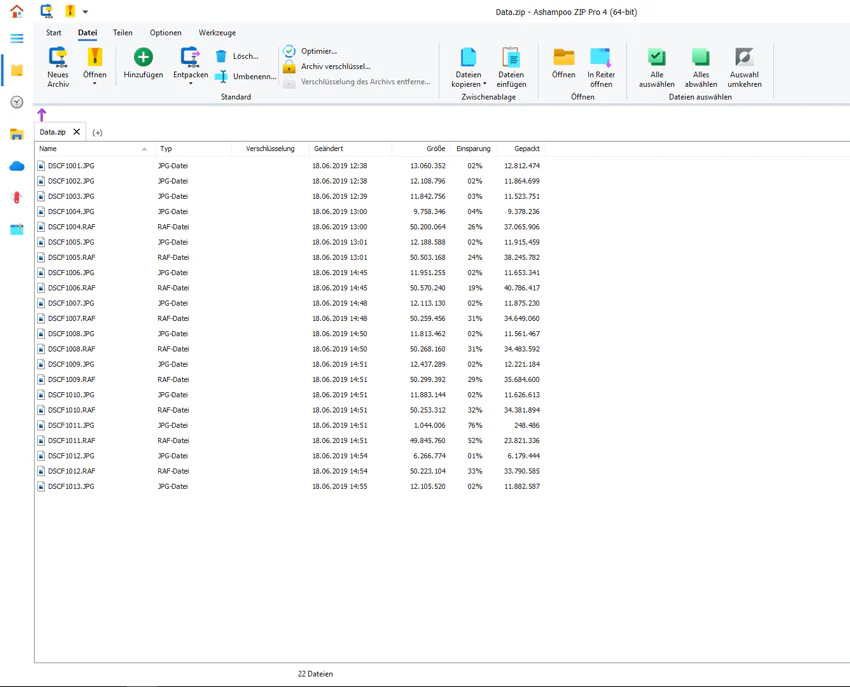This screenshot has height=687, width=850.
Task: Select the file DSCF1004.RAF
Action: [x=72, y=227]
